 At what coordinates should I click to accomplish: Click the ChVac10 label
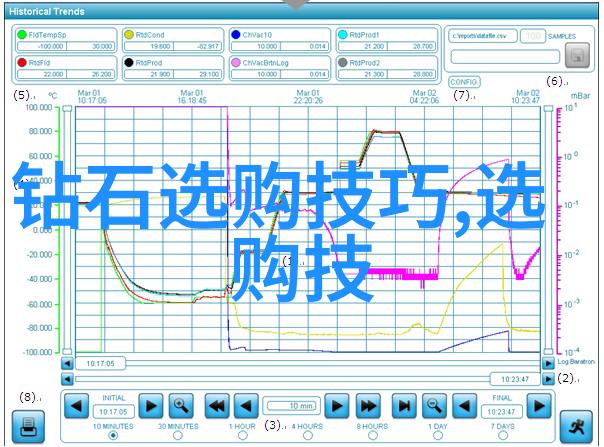tap(257, 35)
